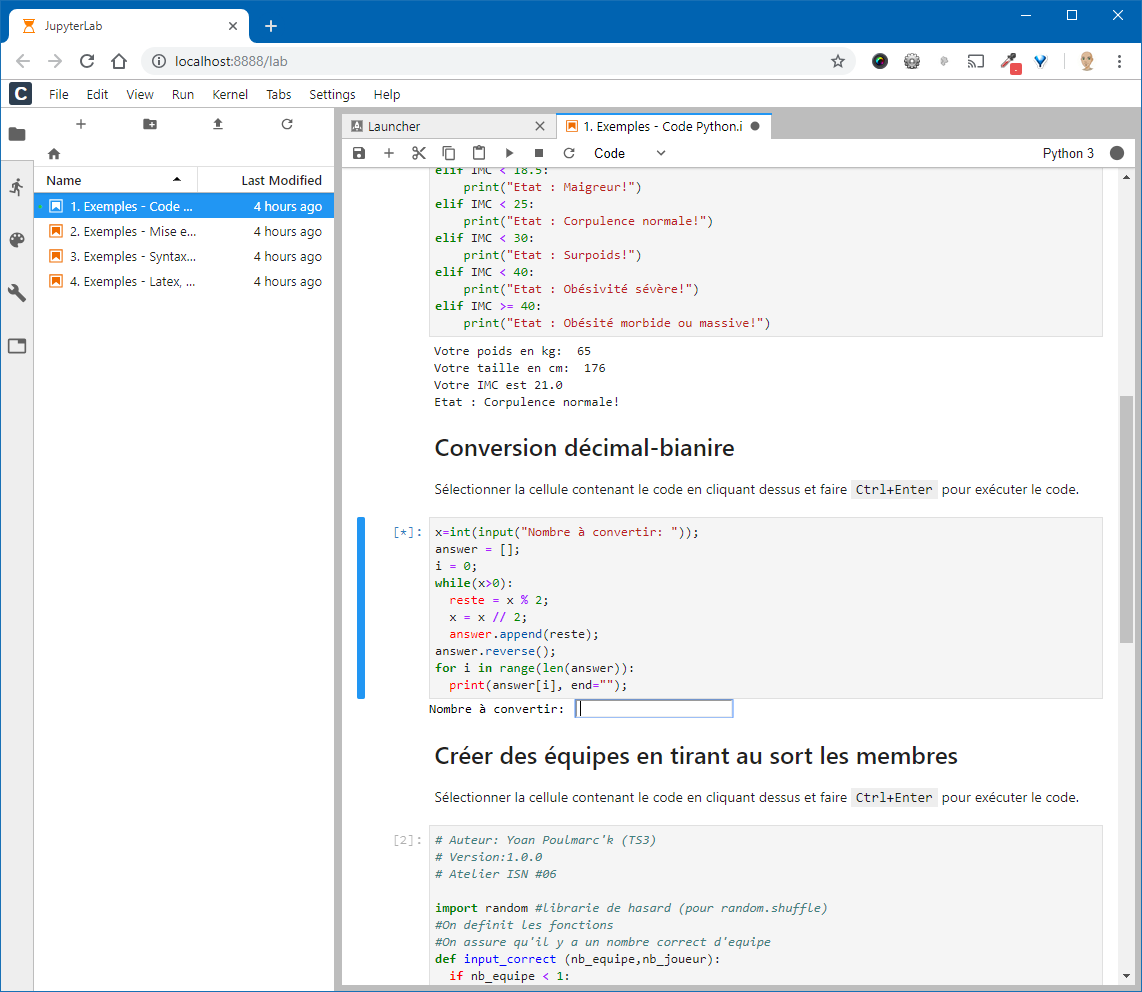This screenshot has width=1142, height=992.
Task: Save the notebook with the disk icon
Action: click(358, 153)
